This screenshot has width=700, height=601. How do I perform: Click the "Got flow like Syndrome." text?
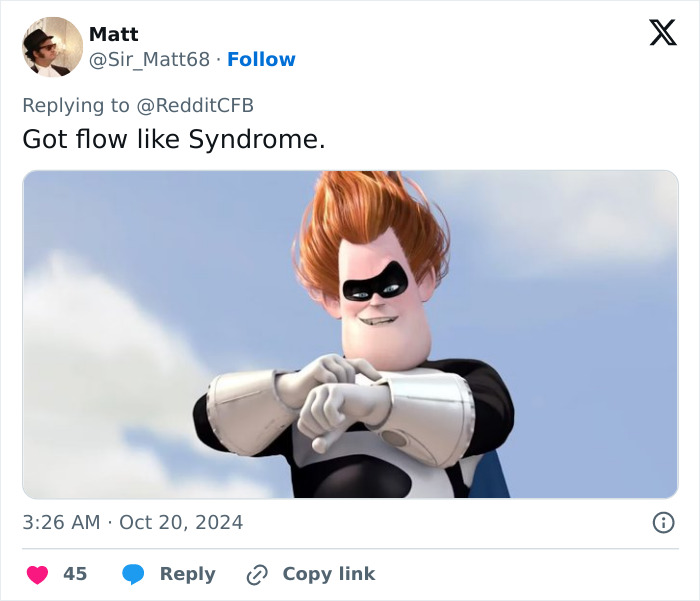tap(174, 140)
